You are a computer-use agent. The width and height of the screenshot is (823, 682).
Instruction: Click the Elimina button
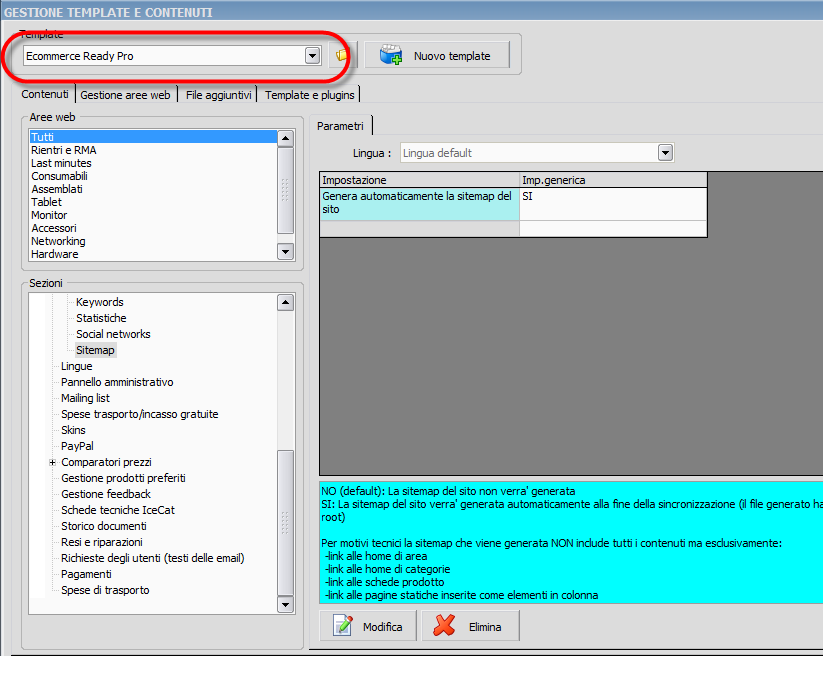pos(470,626)
